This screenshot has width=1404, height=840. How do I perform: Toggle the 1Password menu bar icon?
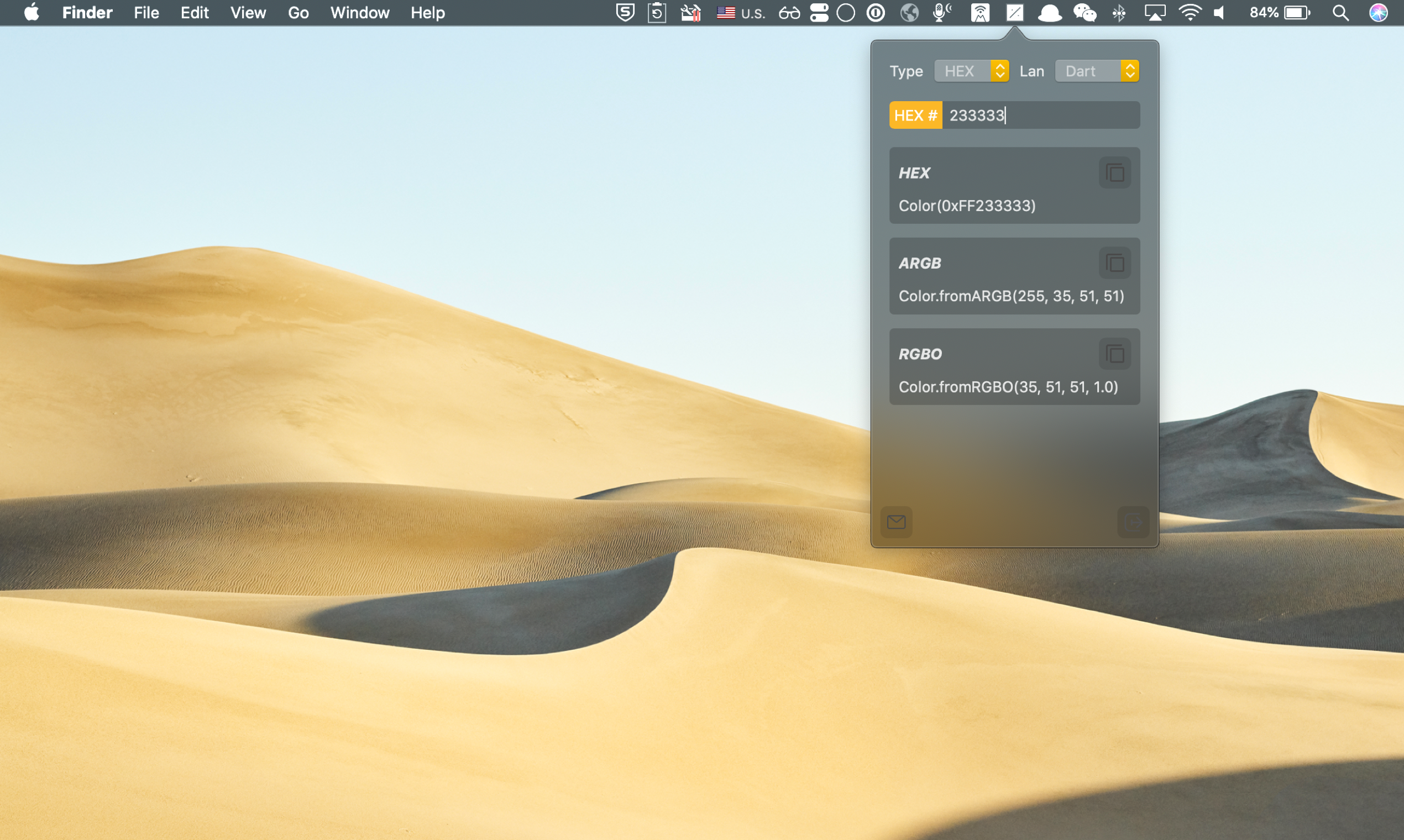875,13
